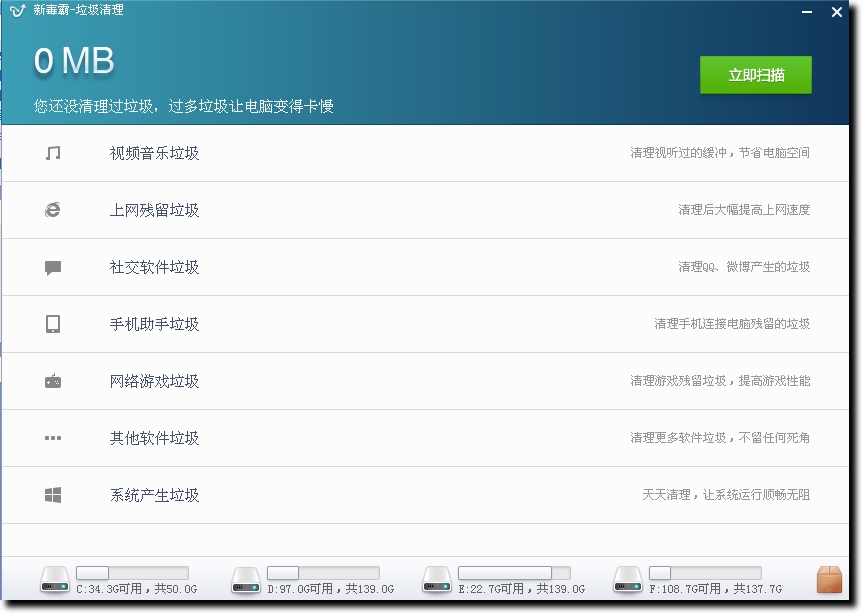Select the 视频音乐垃圾 category label
This screenshot has height=613, width=862.
(154, 153)
